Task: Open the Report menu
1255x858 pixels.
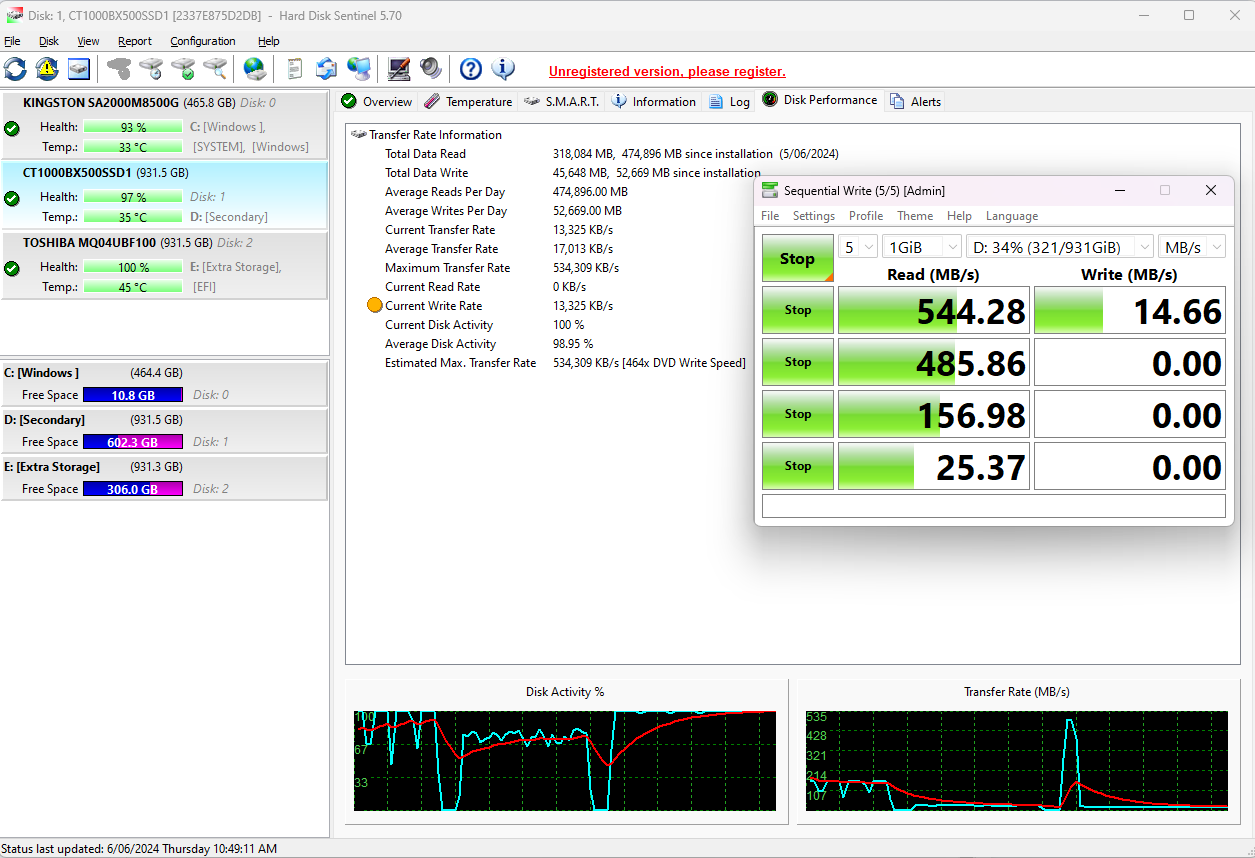Action: (x=135, y=41)
